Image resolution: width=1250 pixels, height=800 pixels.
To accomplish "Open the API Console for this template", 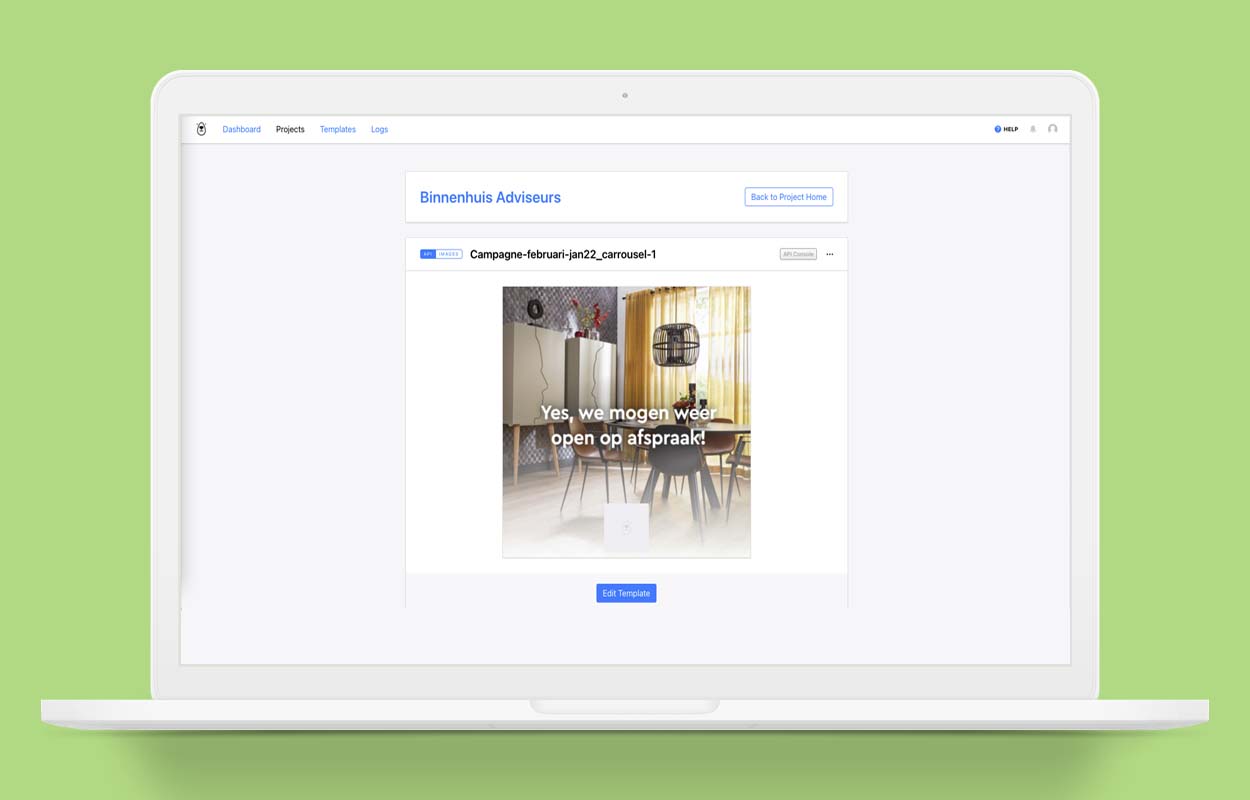I will pos(797,254).
